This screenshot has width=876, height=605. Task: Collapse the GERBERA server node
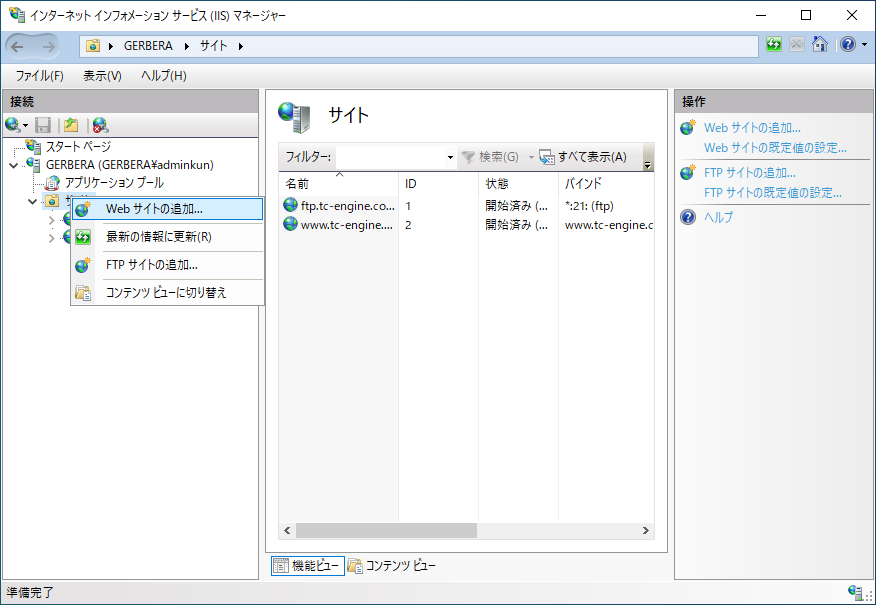coord(13,165)
